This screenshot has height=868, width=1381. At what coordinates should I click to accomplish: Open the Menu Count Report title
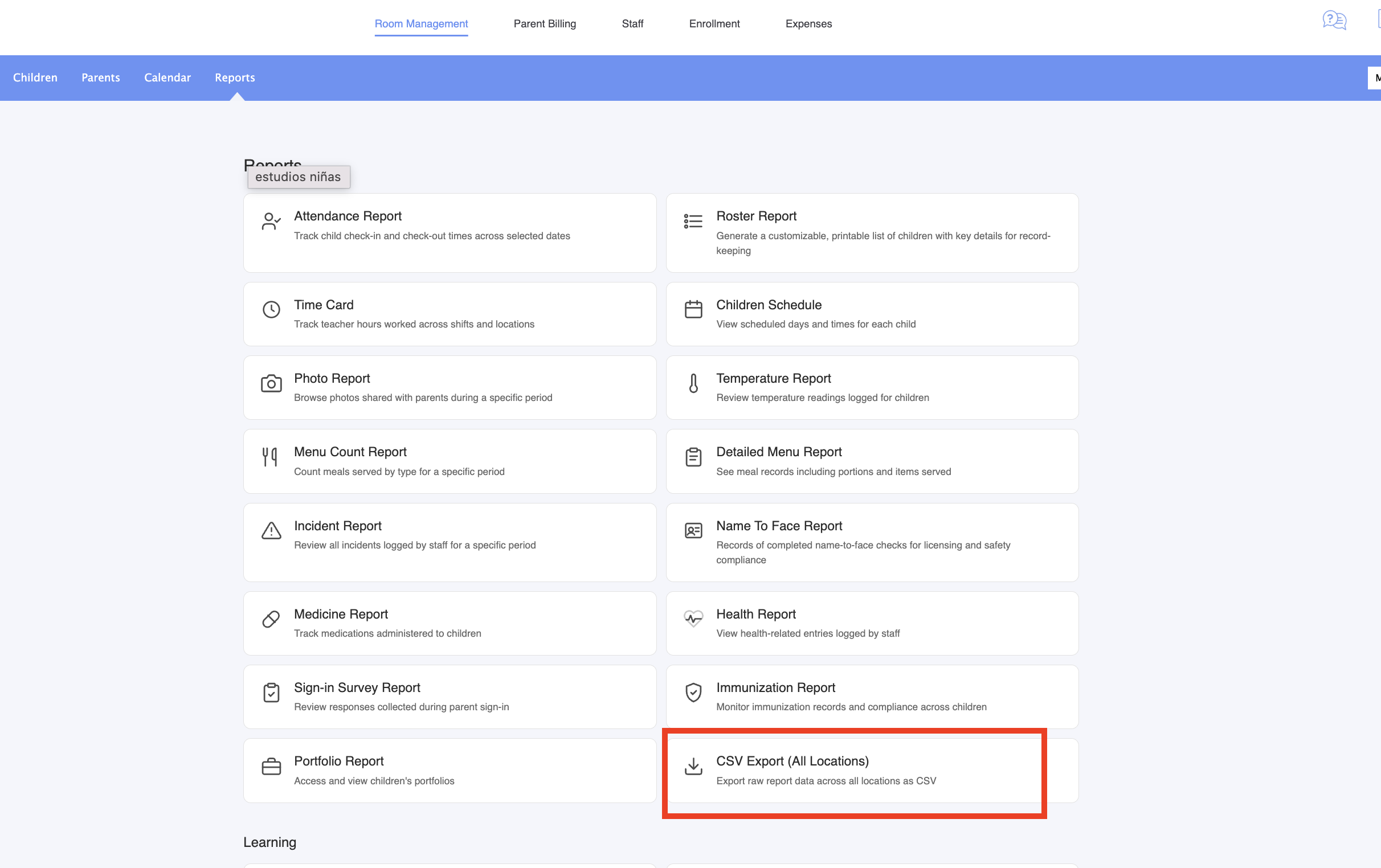(x=350, y=452)
